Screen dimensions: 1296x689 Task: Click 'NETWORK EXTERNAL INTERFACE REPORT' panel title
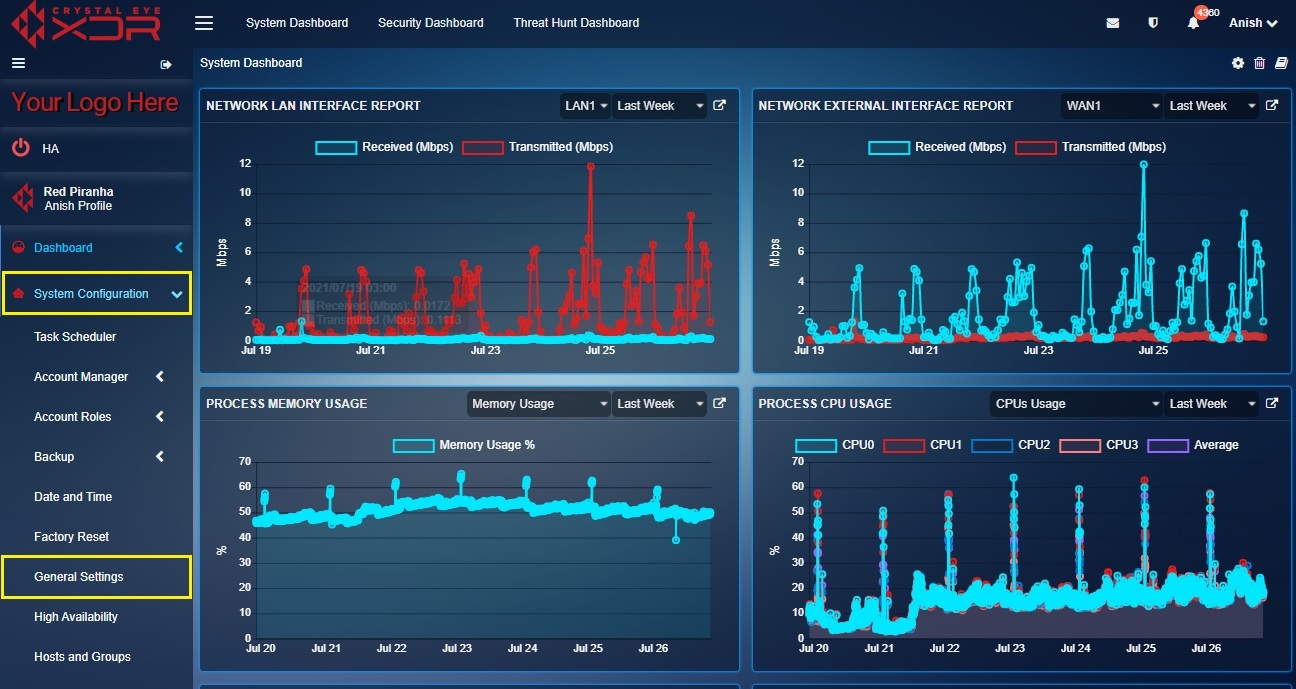pyautogui.click(x=886, y=106)
